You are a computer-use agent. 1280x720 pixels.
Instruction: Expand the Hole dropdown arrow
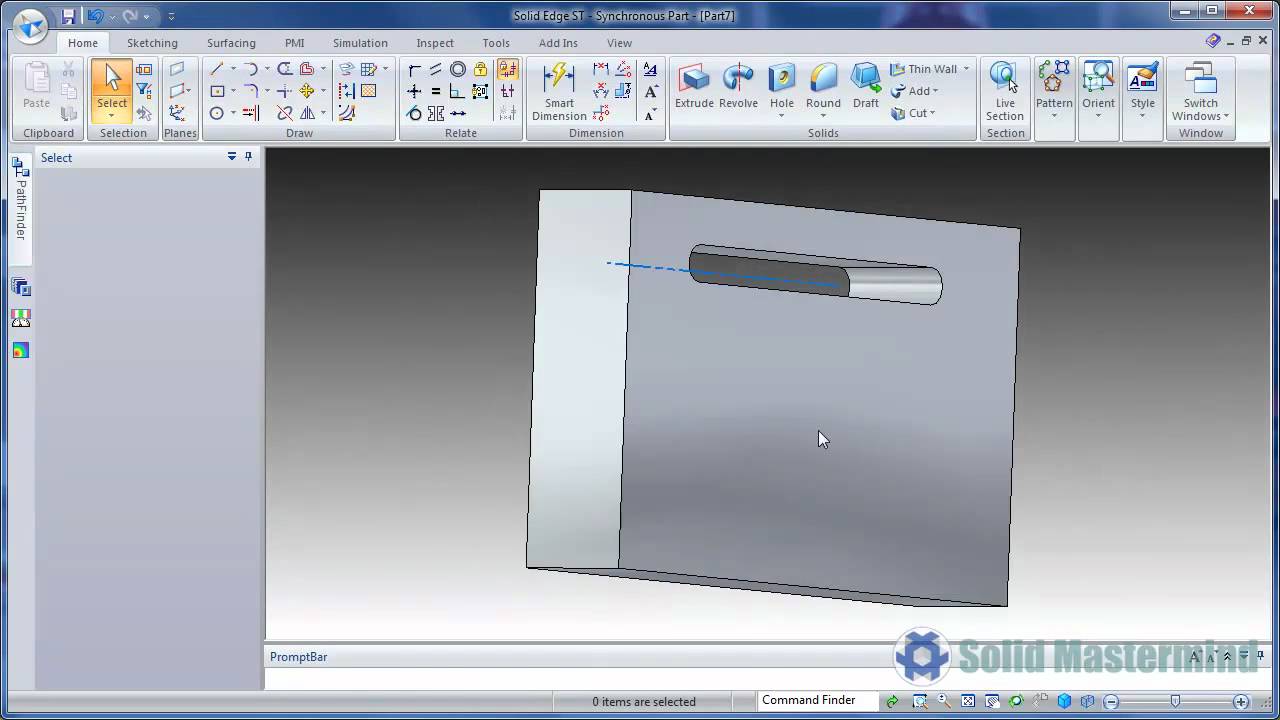(782, 116)
